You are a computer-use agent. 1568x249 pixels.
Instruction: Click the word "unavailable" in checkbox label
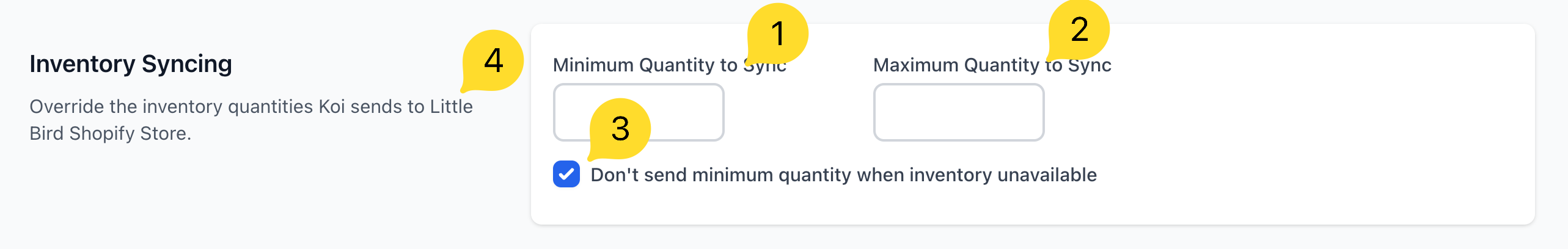[1047, 175]
